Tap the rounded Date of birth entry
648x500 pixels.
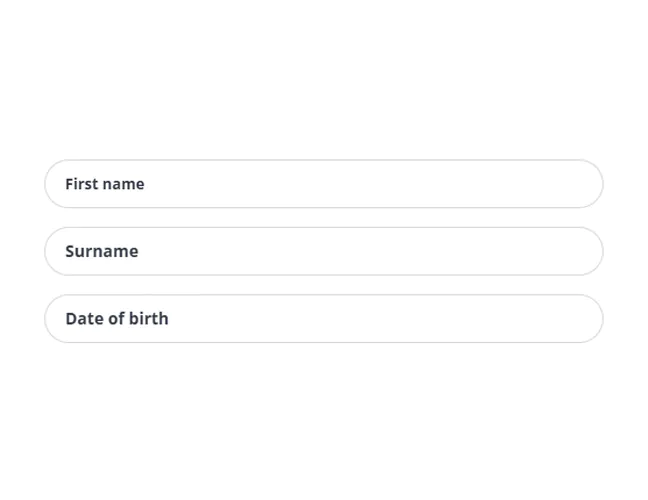click(x=323, y=319)
